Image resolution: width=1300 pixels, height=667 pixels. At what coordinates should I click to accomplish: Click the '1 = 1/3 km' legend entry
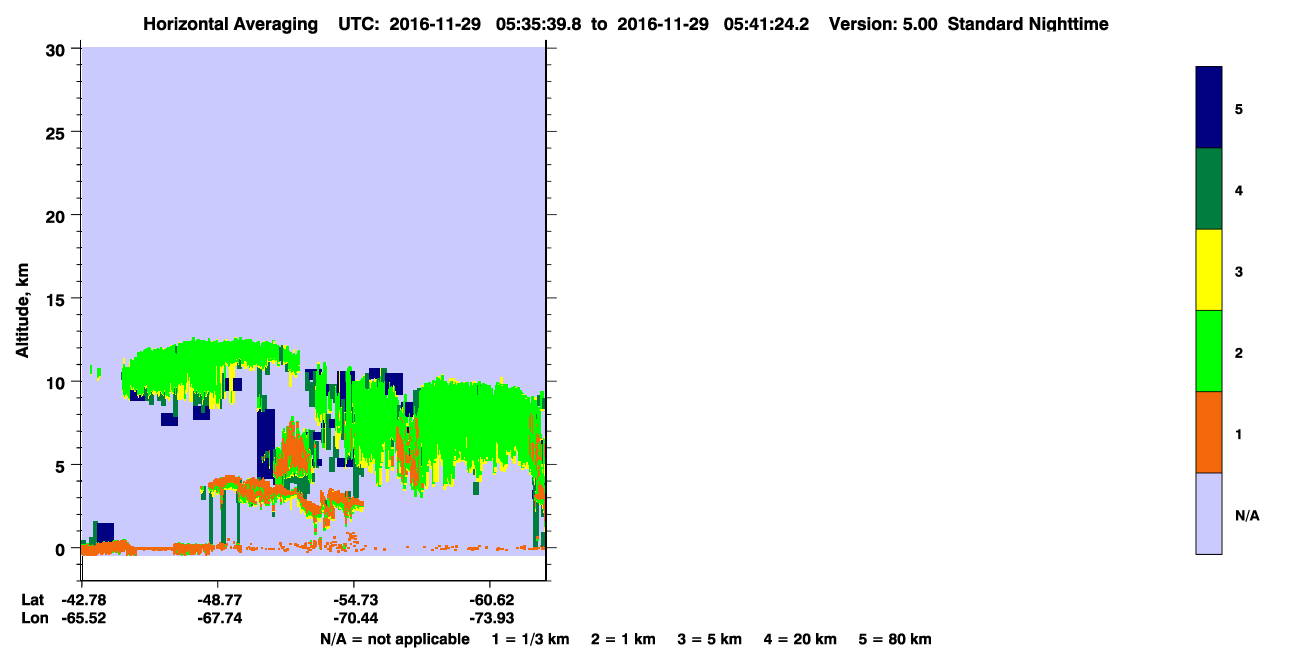[x=531, y=639]
